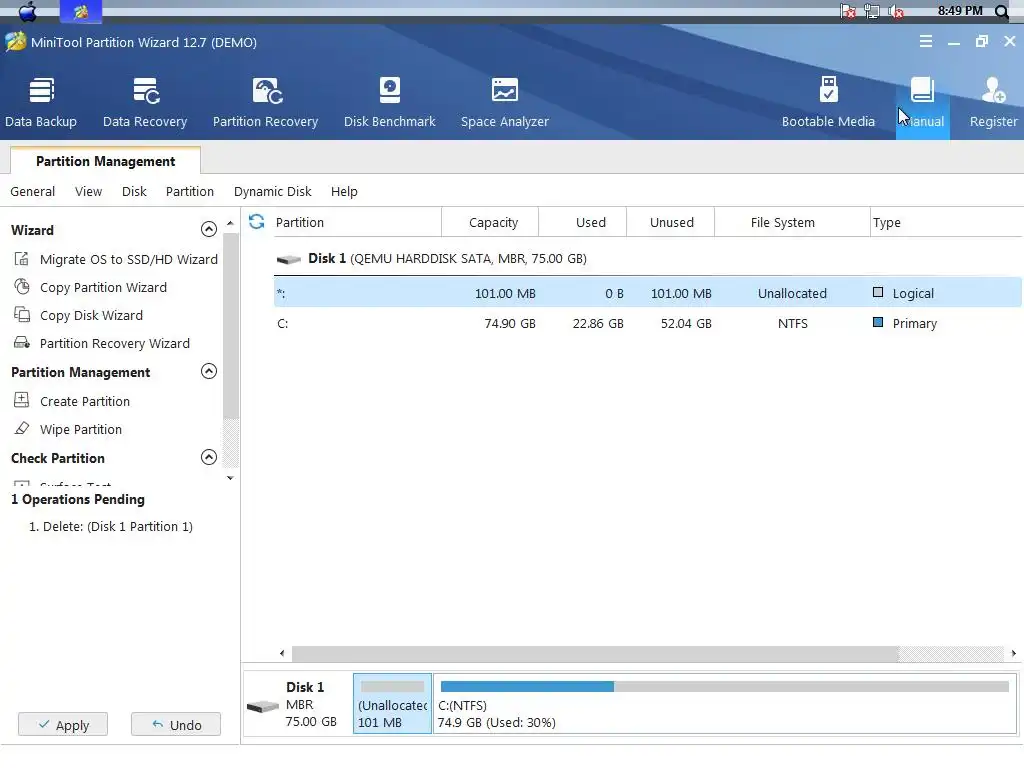Image resolution: width=1024 pixels, height=768 pixels.
Task: Apply pending operations
Action: click(63, 724)
